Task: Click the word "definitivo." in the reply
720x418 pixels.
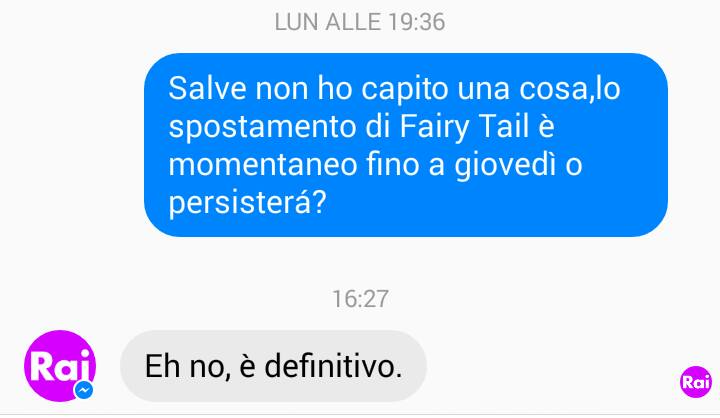Action: pyautogui.click(x=333, y=366)
